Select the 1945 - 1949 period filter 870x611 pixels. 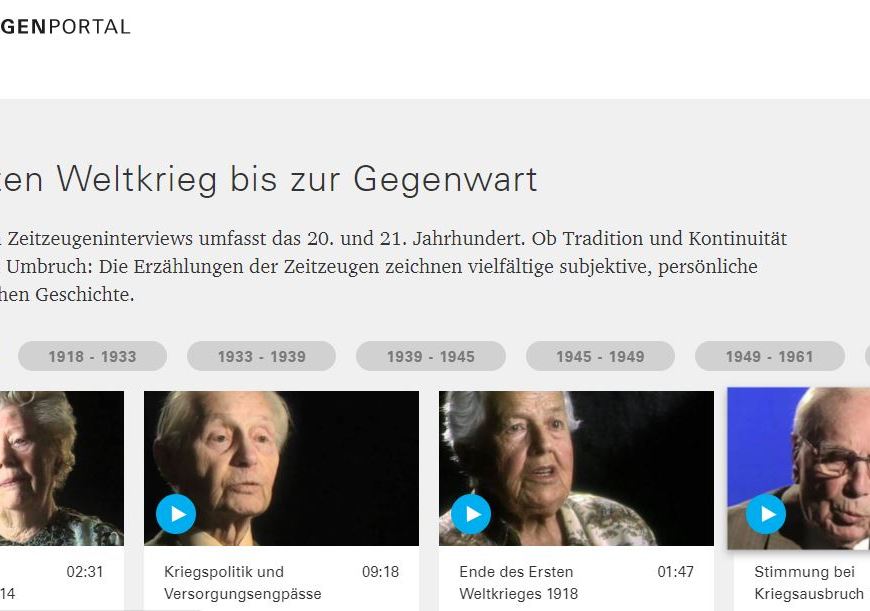[x=600, y=356]
